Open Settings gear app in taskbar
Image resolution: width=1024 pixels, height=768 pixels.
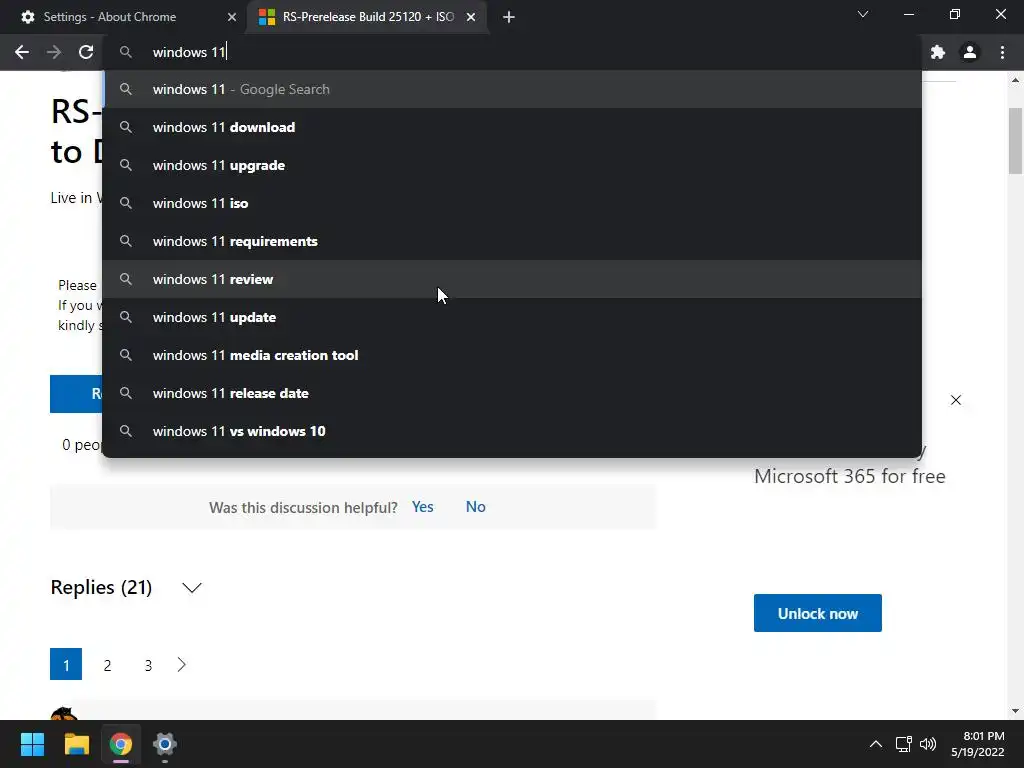click(x=165, y=744)
